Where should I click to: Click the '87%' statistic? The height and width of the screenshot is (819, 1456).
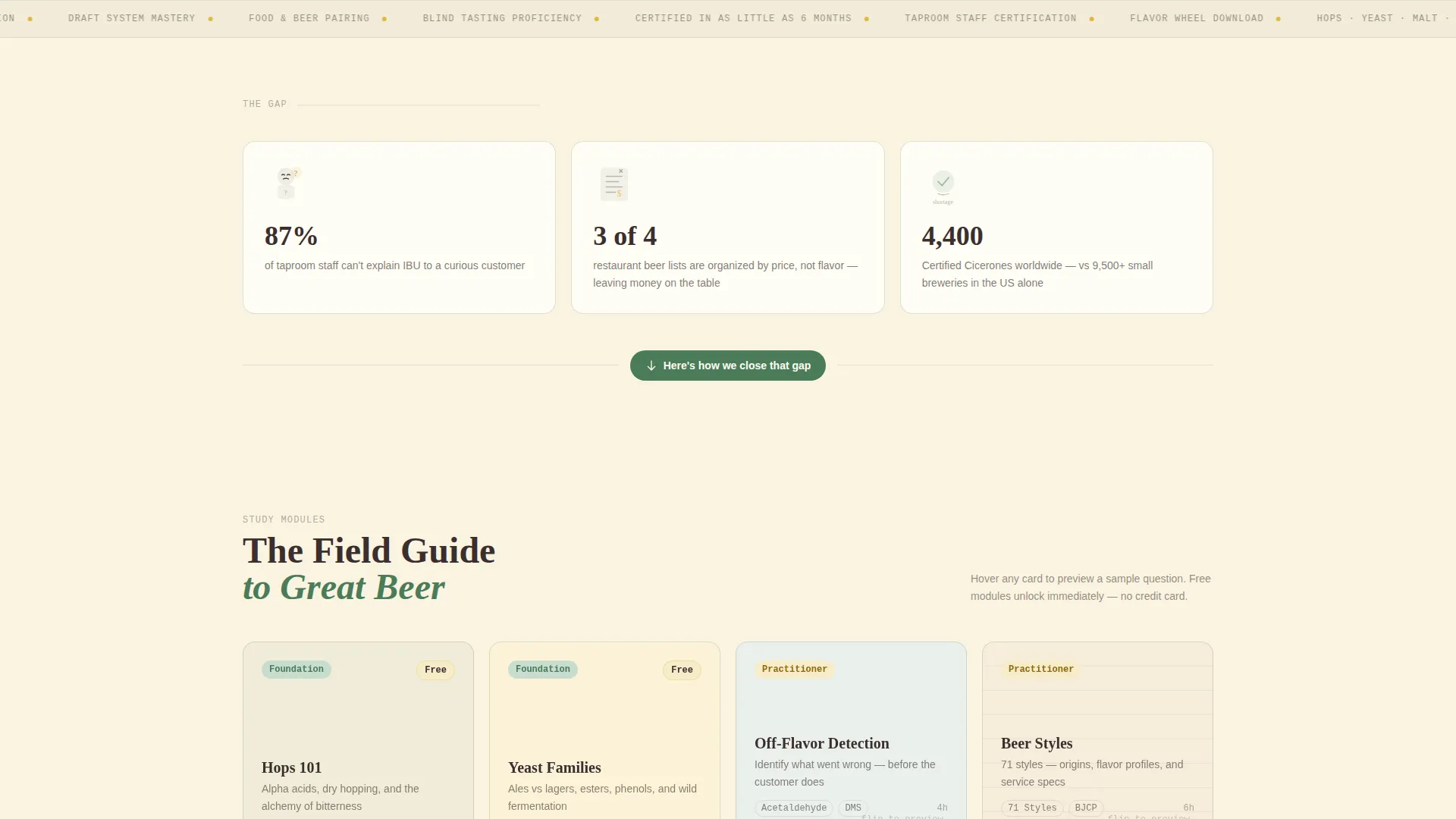[x=291, y=236]
